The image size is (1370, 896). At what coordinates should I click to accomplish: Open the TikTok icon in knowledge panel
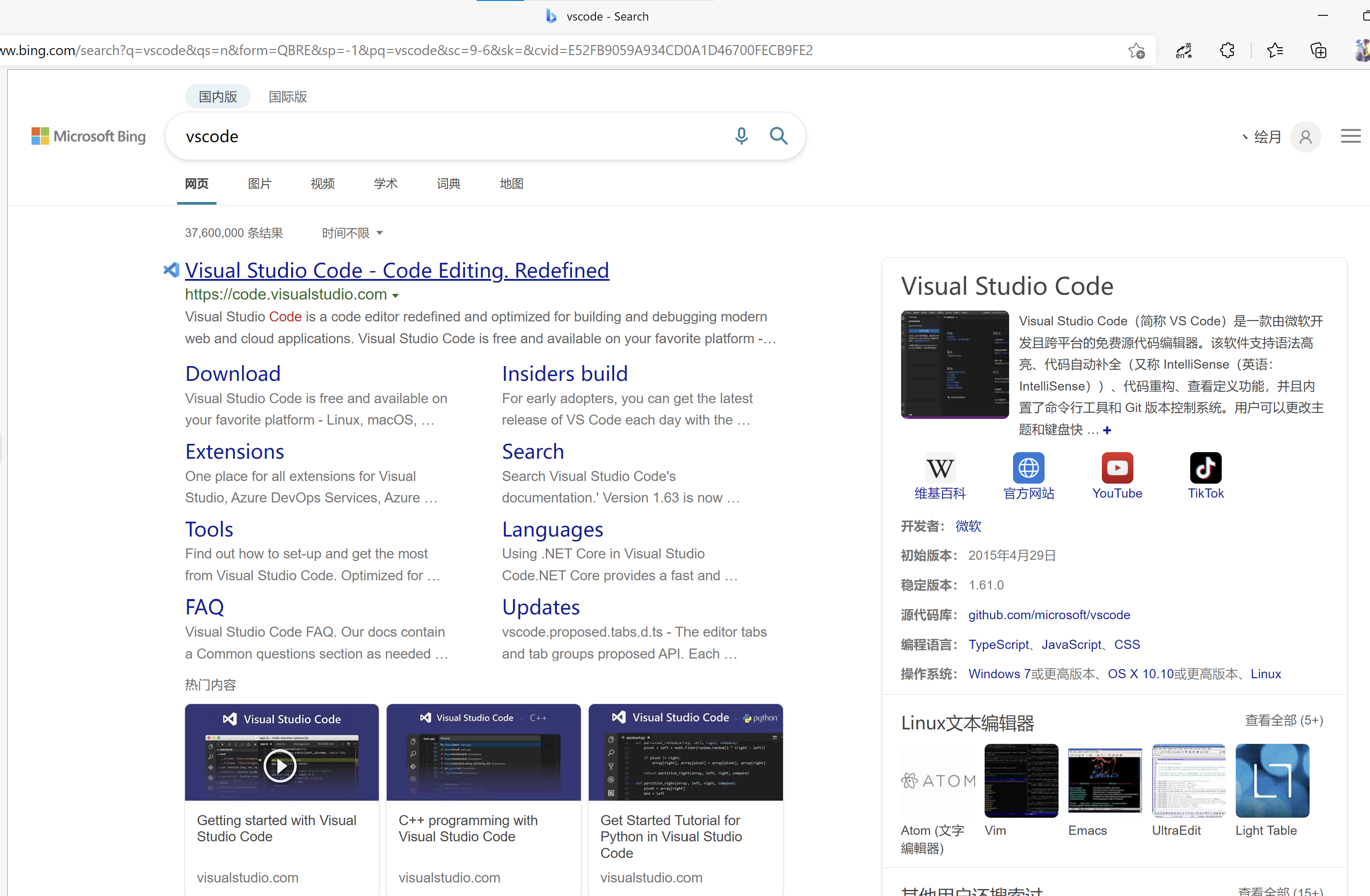(x=1206, y=468)
